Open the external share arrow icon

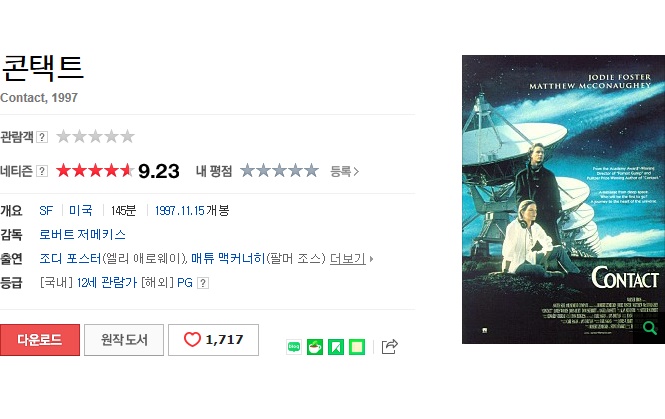389,346
